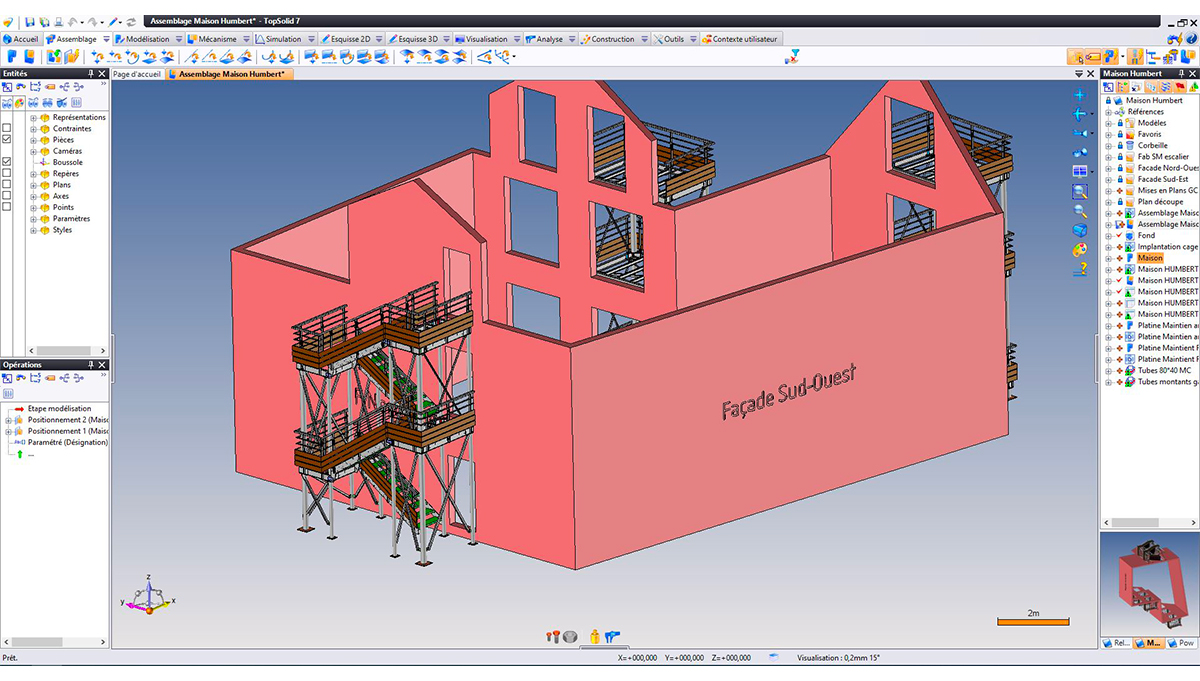The height and width of the screenshot is (681, 1200).
Task: Click the model preview thumbnail at bottom right
Action: (x=1148, y=583)
